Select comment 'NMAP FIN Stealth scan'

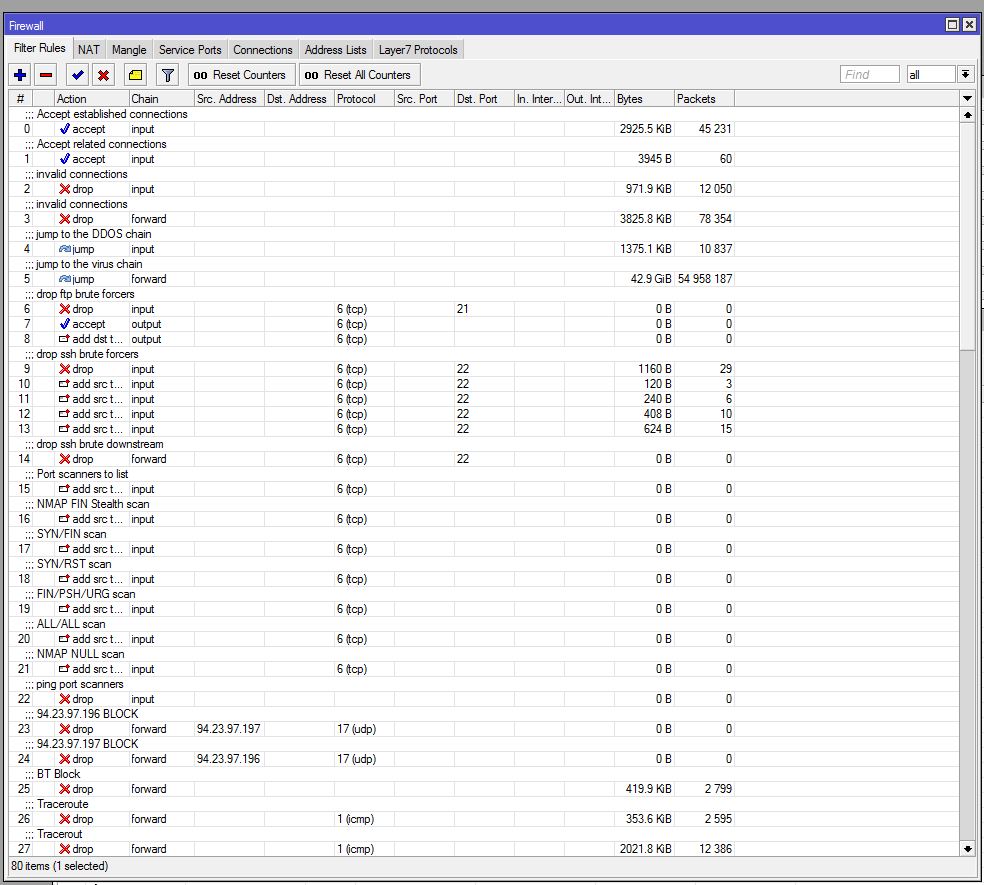click(x=93, y=504)
